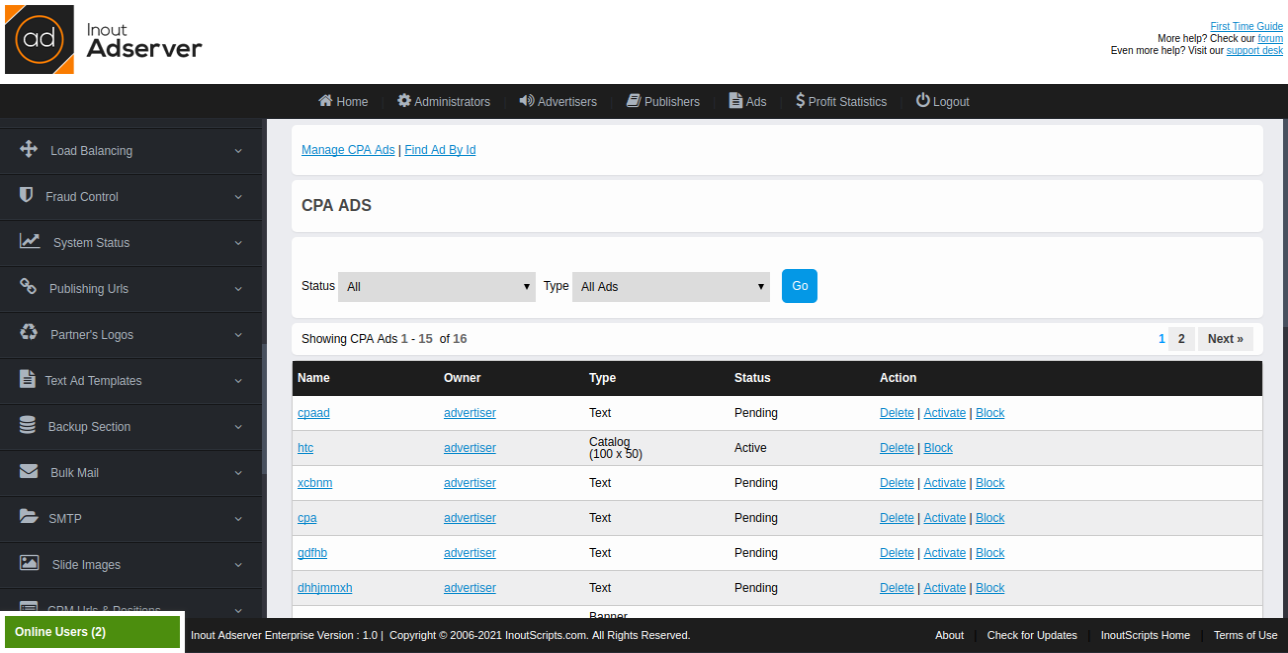
Task: Click the Fraud Control shield icon
Action: (x=27, y=195)
